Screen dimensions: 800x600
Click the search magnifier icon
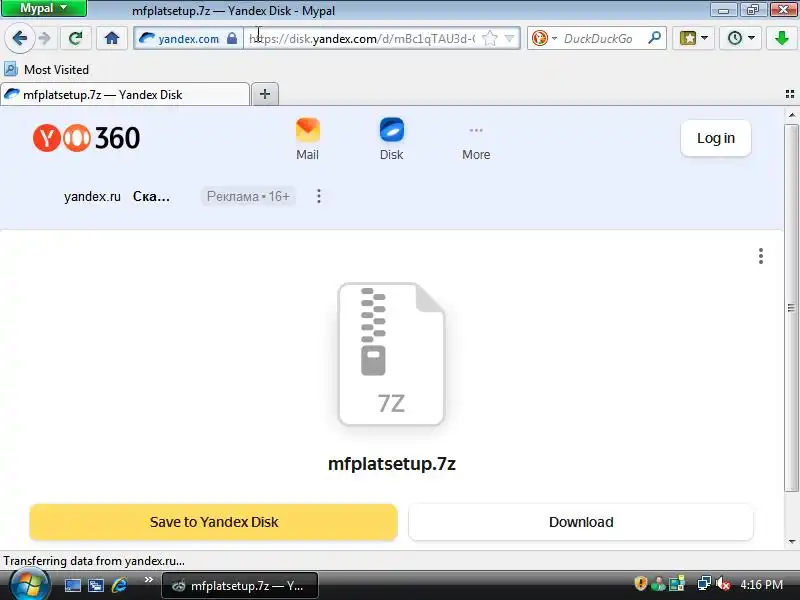[x=655, y=38]
